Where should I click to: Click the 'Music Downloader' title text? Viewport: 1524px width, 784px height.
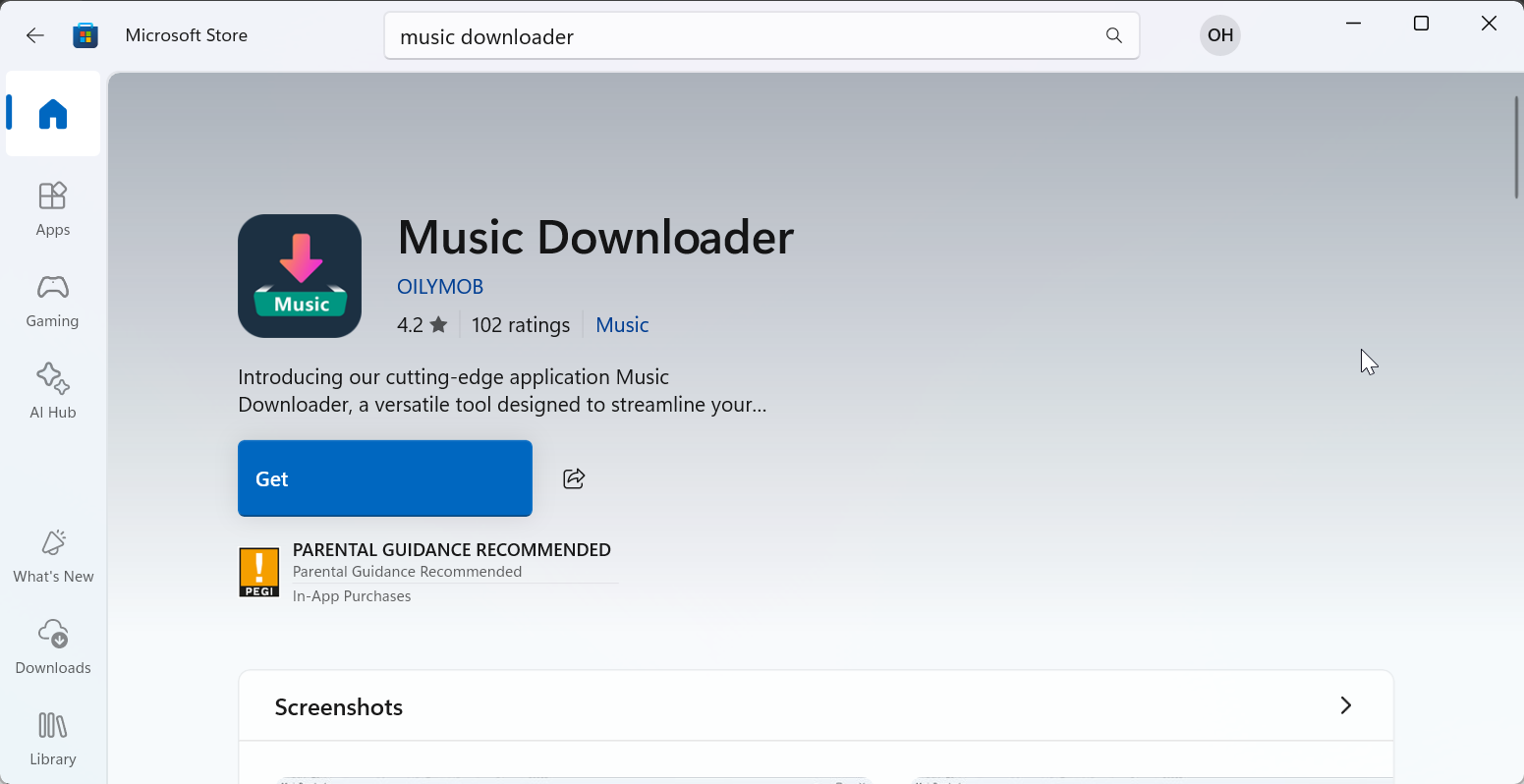coord(595,238)
